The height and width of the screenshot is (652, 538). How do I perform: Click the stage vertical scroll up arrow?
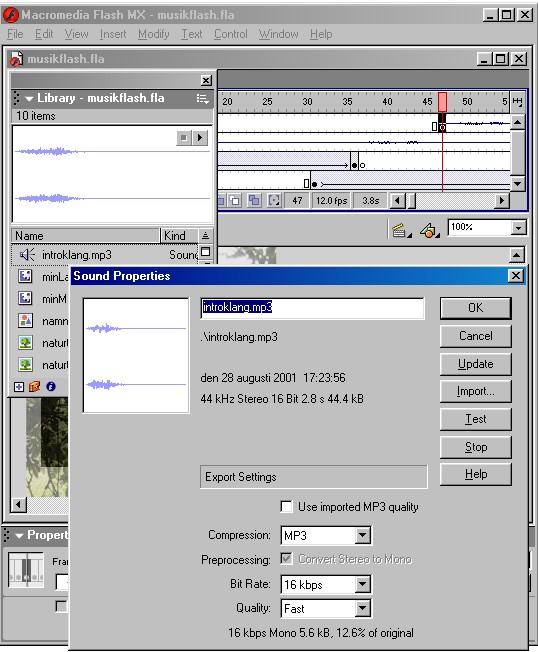point(516,255)
